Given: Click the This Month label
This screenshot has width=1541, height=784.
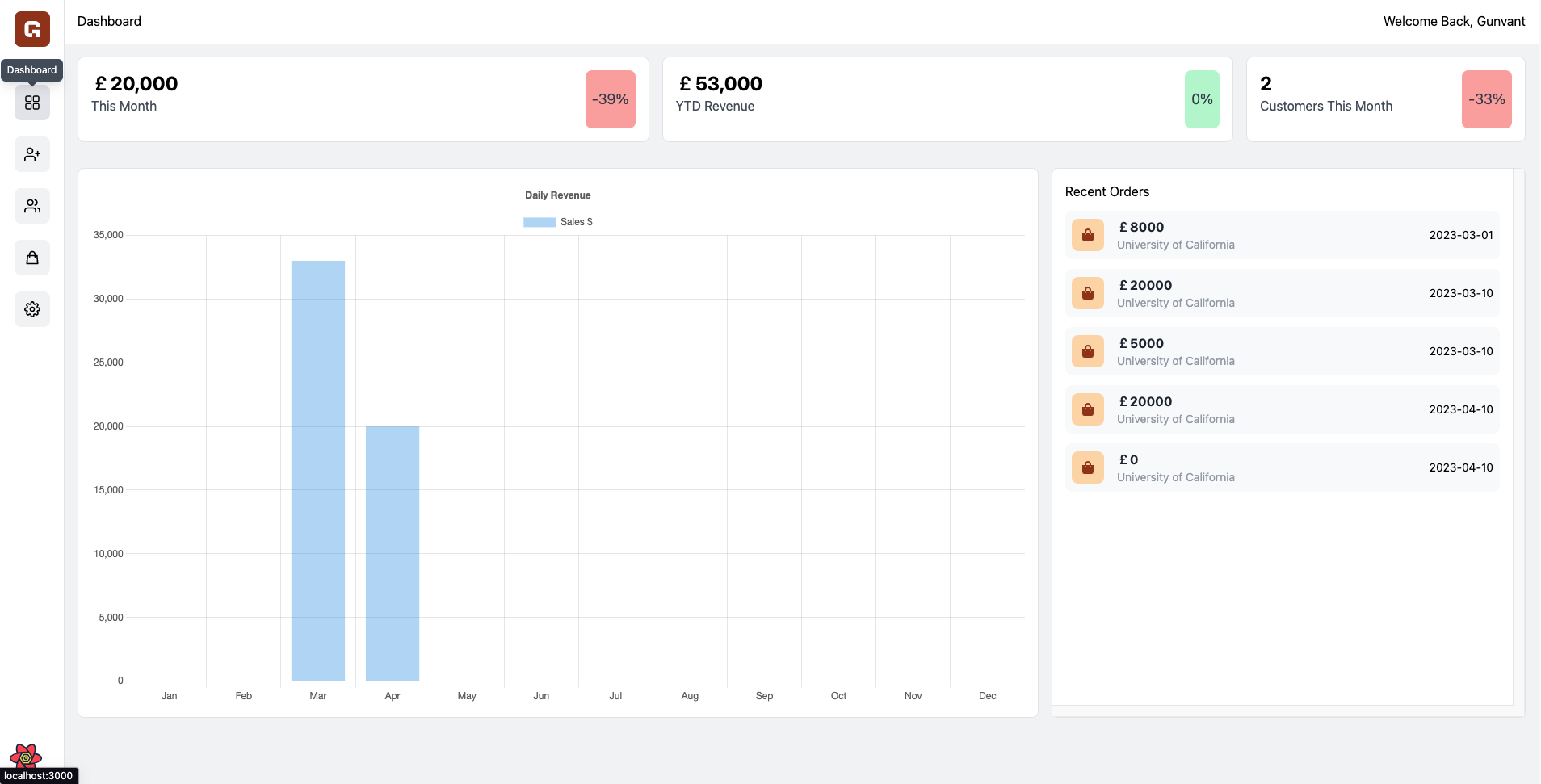Looking at the screenshot, I should [124, 106].
